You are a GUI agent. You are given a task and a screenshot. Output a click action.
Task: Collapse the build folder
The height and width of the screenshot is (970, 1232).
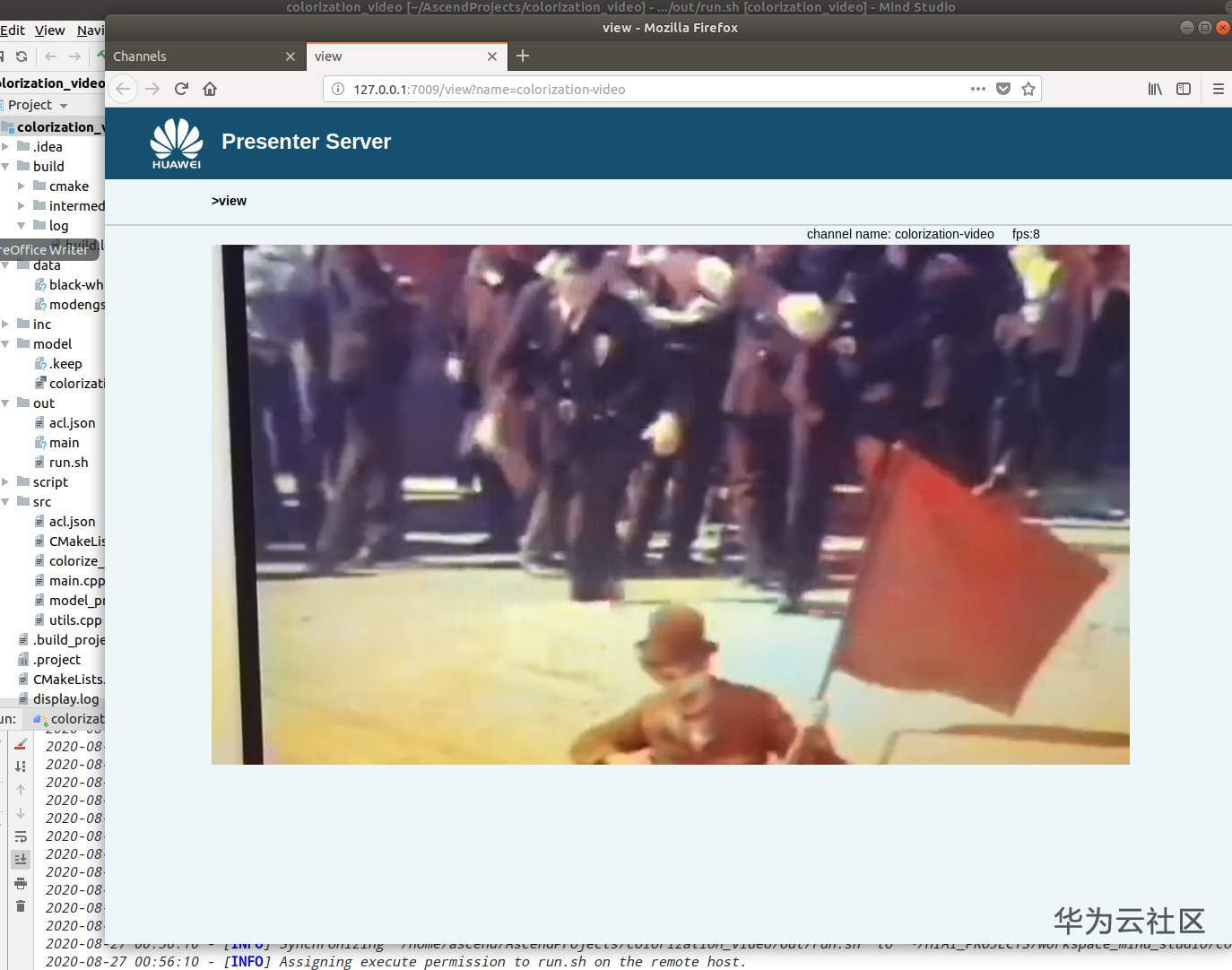[x=5, y=166]
